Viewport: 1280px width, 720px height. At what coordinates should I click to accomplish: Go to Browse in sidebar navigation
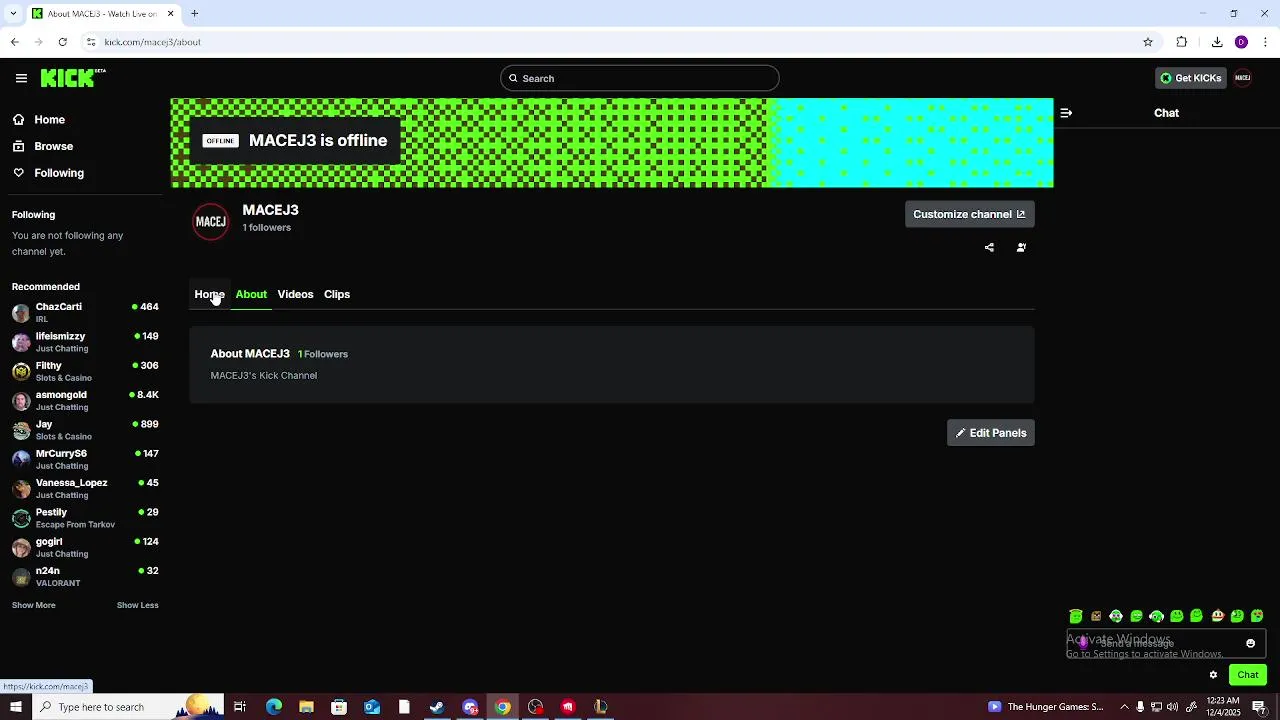pos(54,146)
